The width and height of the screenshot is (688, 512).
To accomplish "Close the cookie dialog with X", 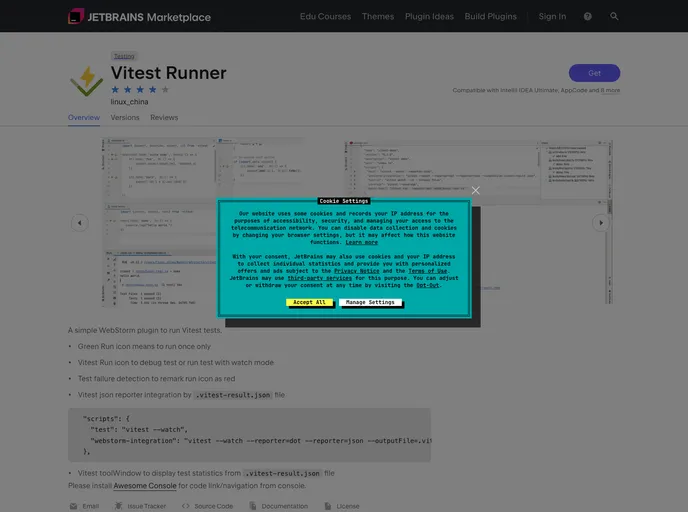I will [476, 190].
